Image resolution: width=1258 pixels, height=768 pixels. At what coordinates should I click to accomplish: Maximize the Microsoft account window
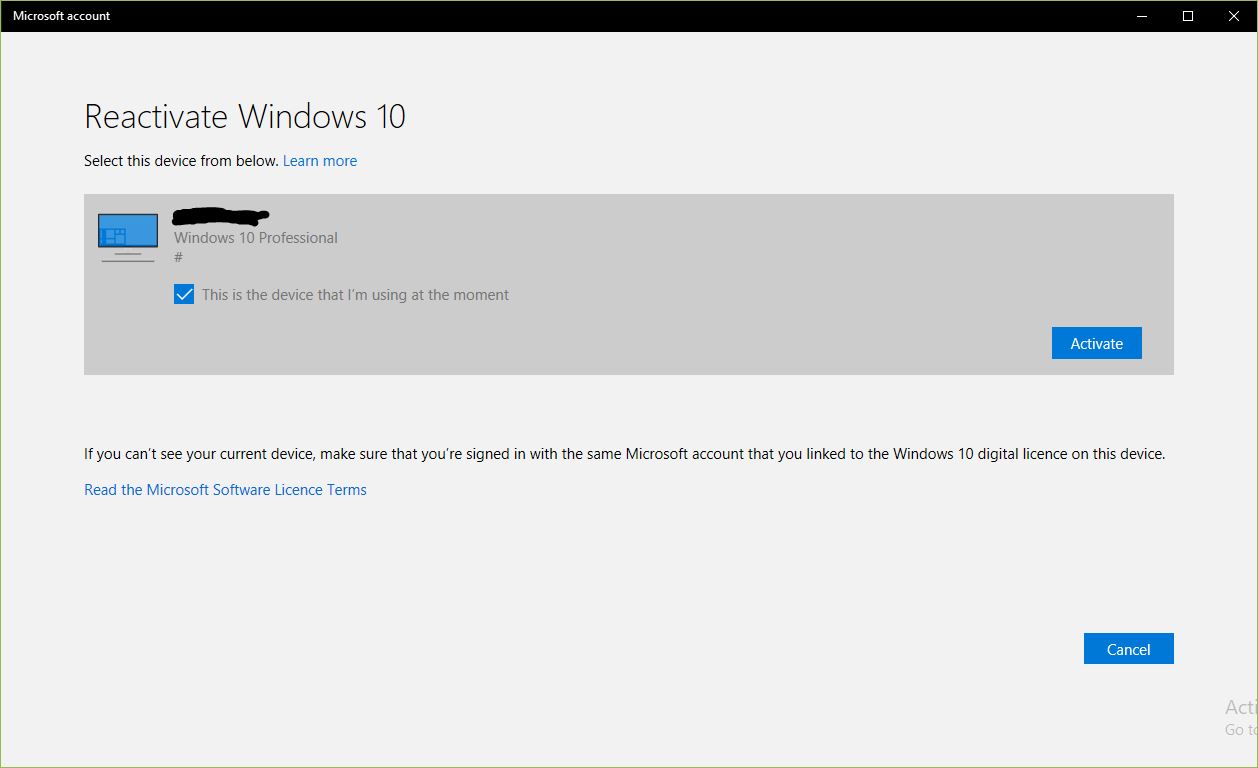(1188, 16)
